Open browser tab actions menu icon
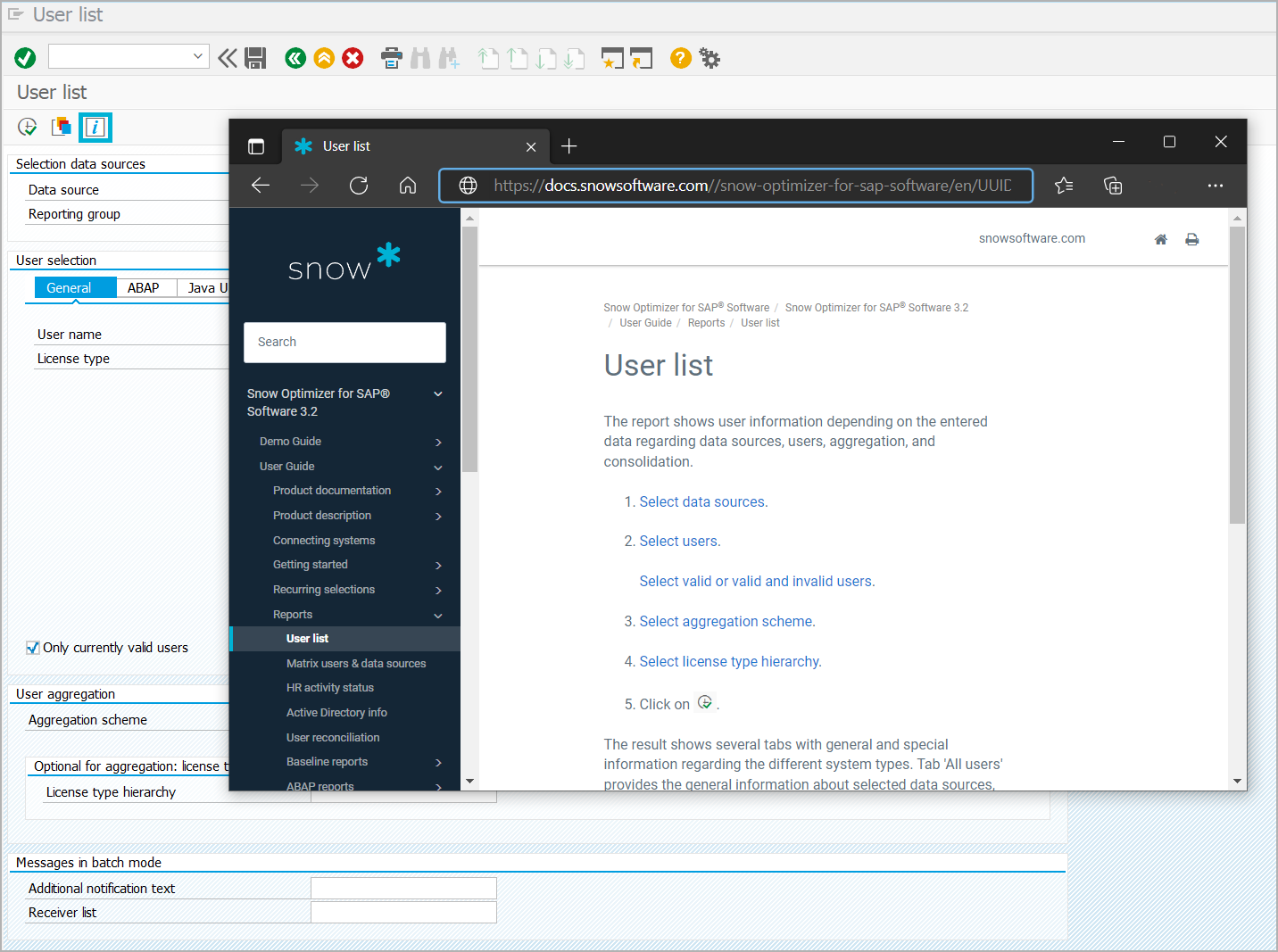Screen dimensions: 1278x952 click(x=256, y=146)
